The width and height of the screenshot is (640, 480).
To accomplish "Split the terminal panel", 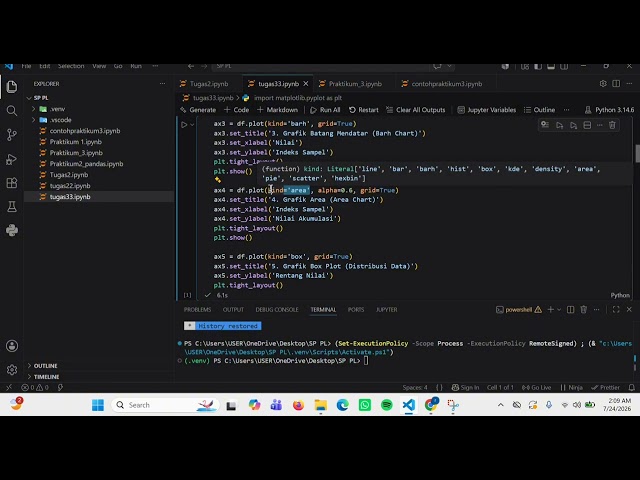I will point(571,309).
